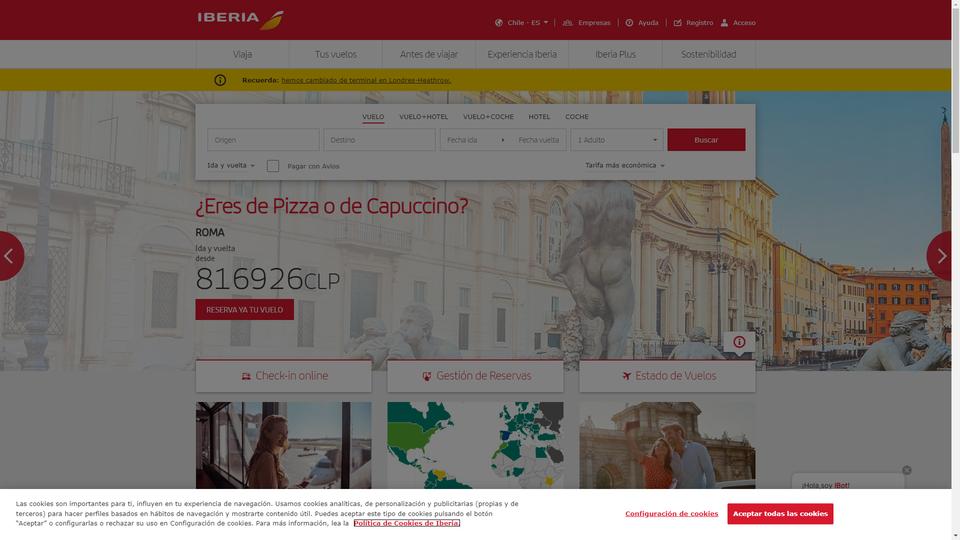Close the iBot chat bubble
This screenshot has height=540, width=960.
(x=907, y=470)
